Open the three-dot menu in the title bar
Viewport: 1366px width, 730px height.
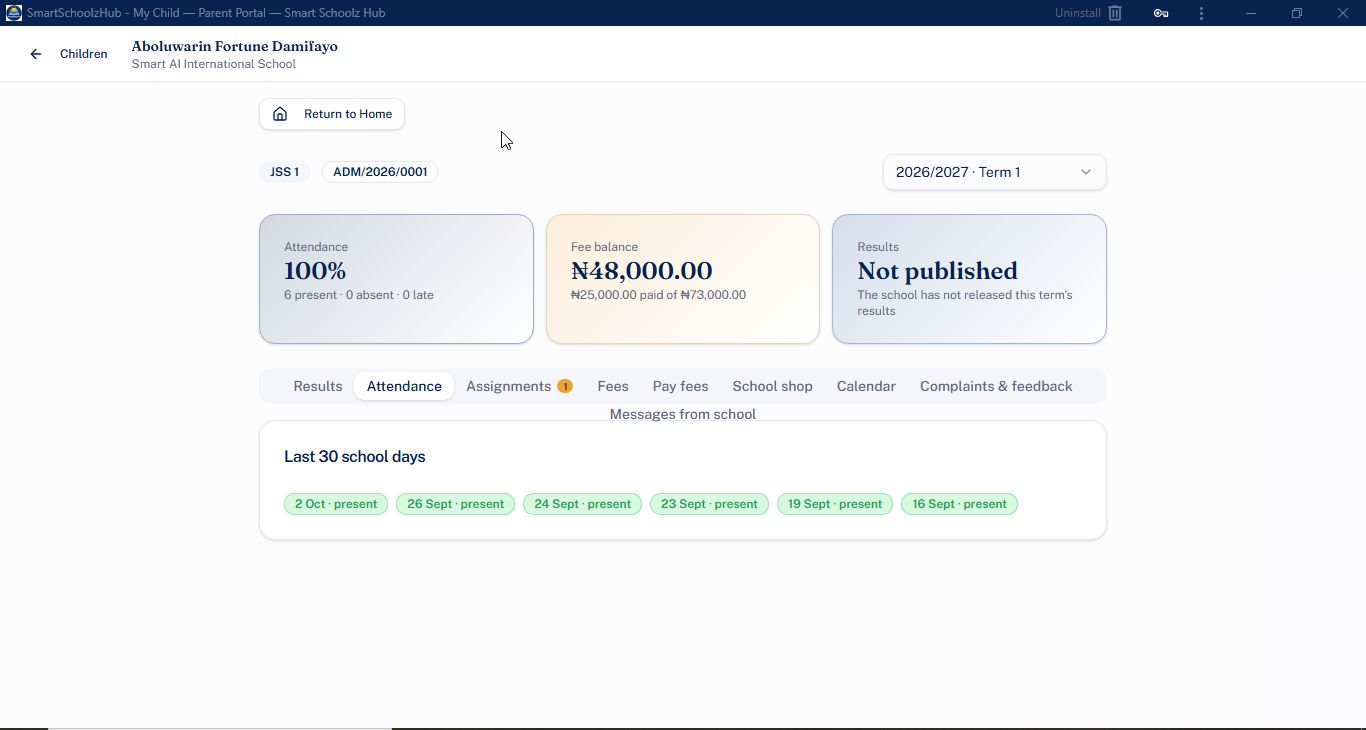1201,13
